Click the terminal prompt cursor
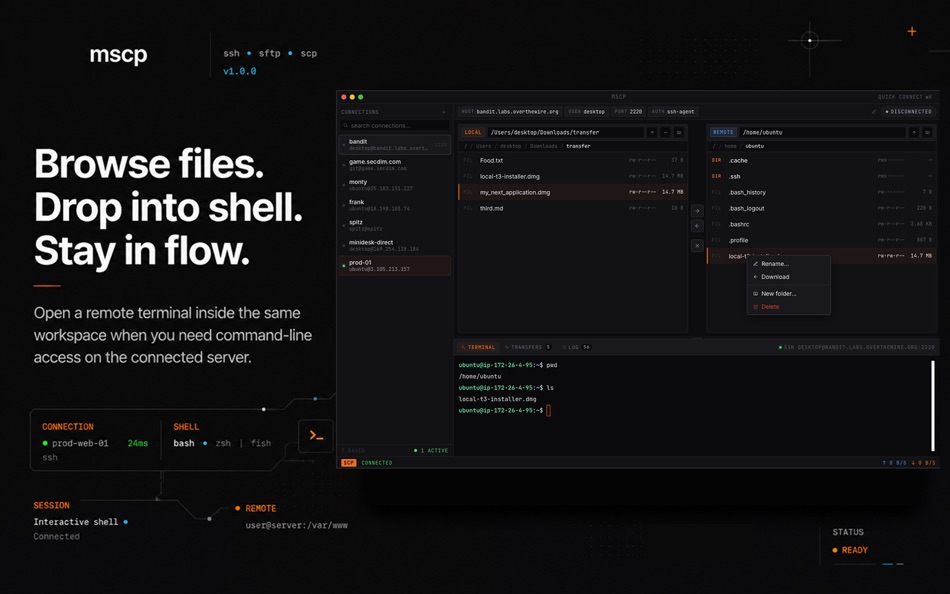The width and height of the screenshot is (950, 594). (548, 410)
